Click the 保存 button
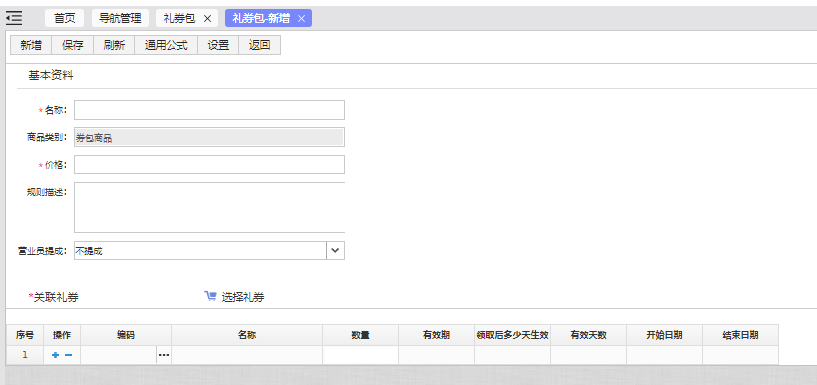This screenshot has height=385, width=817. [x=72, y=45]
